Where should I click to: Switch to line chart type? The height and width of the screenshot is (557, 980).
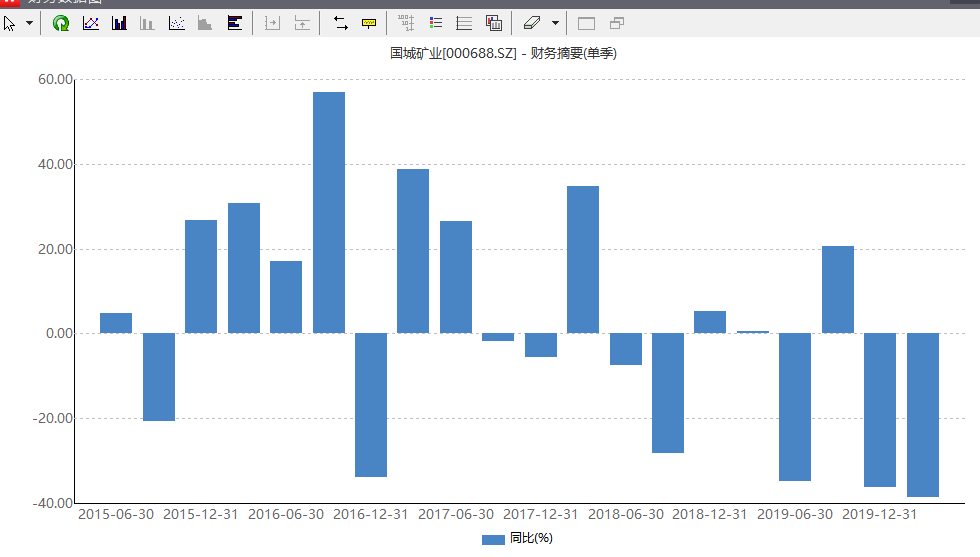point(91,24)
